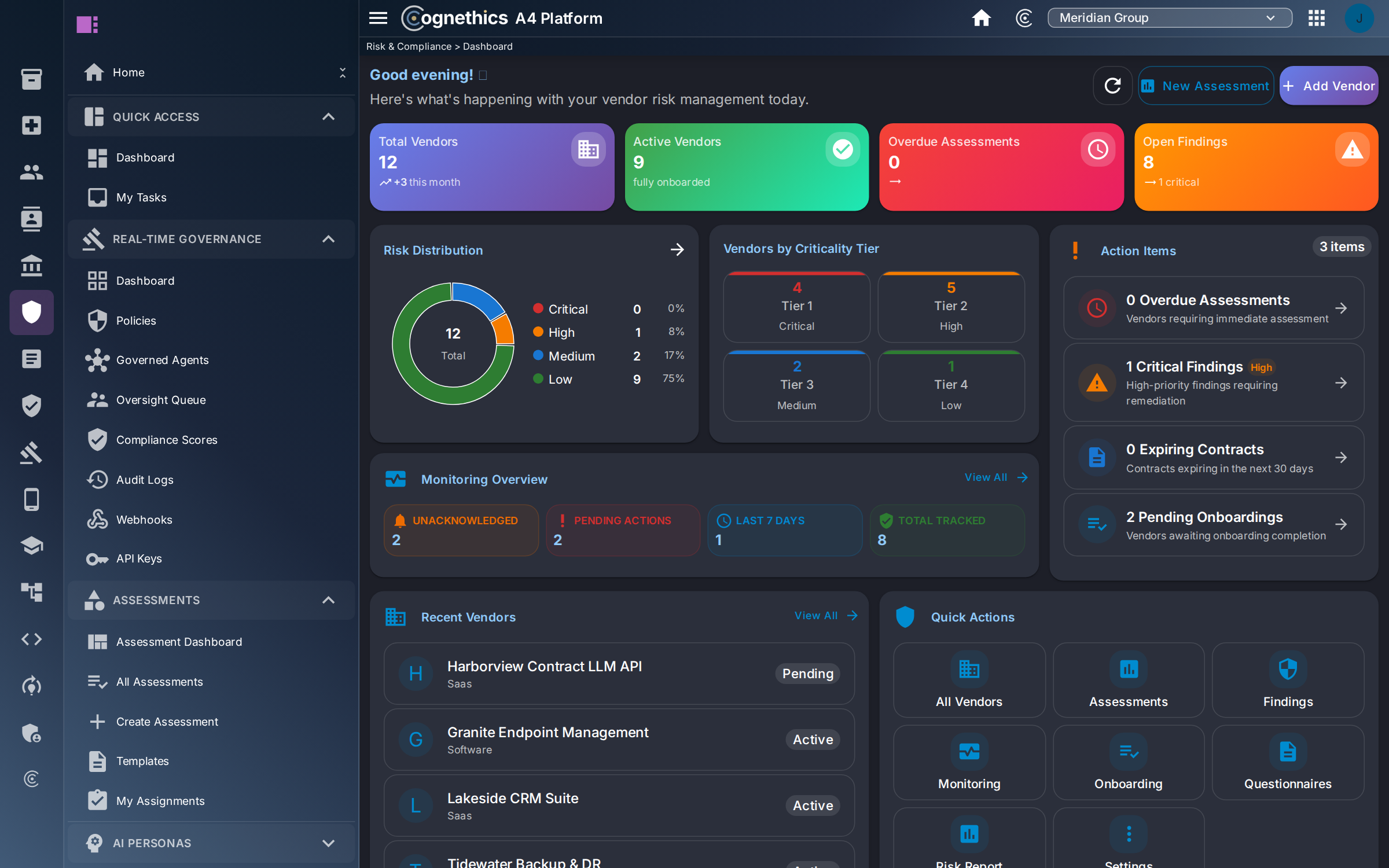Open the graduation cap rail icon
Viewport: 1389px width, 868px height.
31,545
